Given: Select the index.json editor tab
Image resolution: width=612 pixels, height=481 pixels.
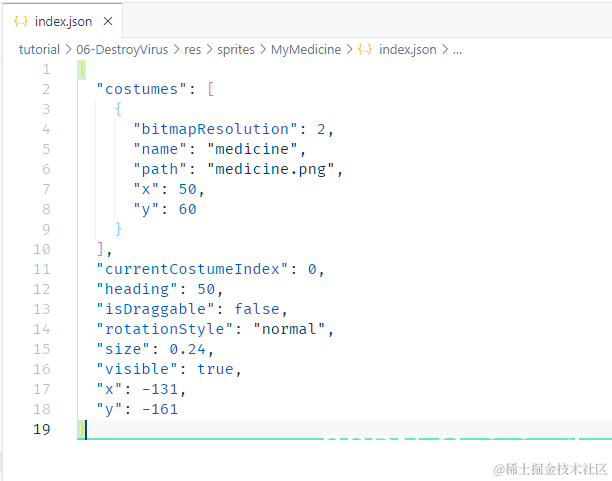Looking at the screenshot, I should pyautogui.click(x=62, y=21).
